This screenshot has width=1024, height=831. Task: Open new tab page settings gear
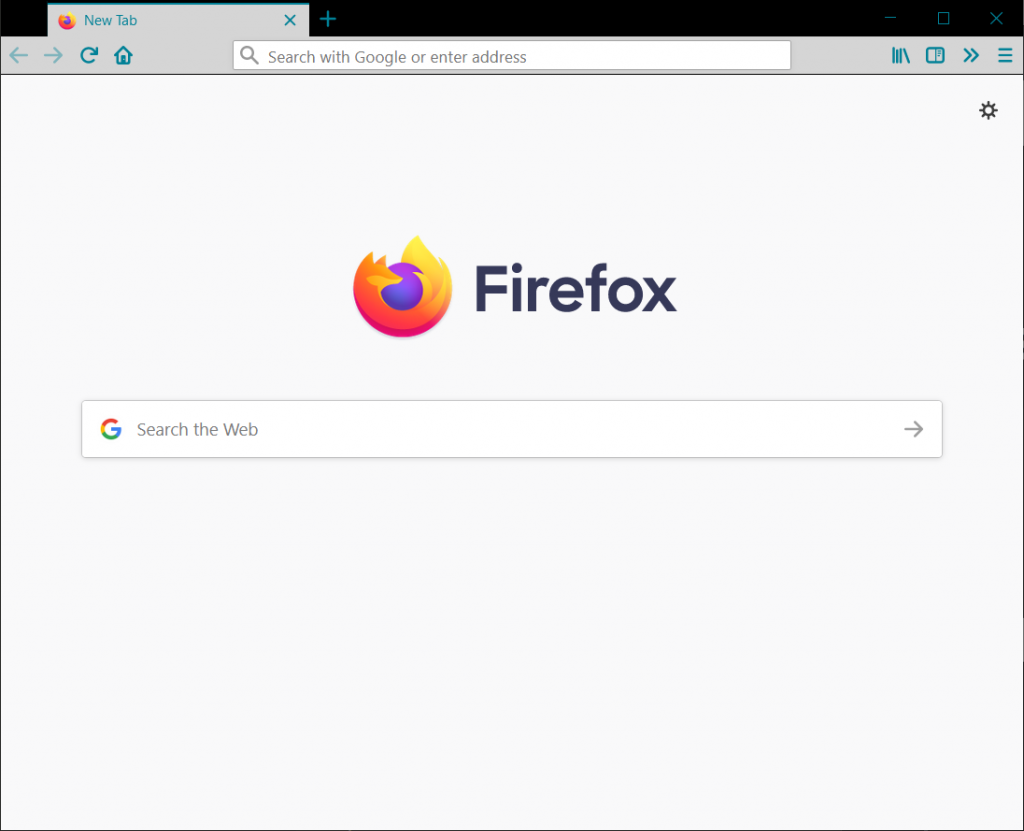coord(988,110)
